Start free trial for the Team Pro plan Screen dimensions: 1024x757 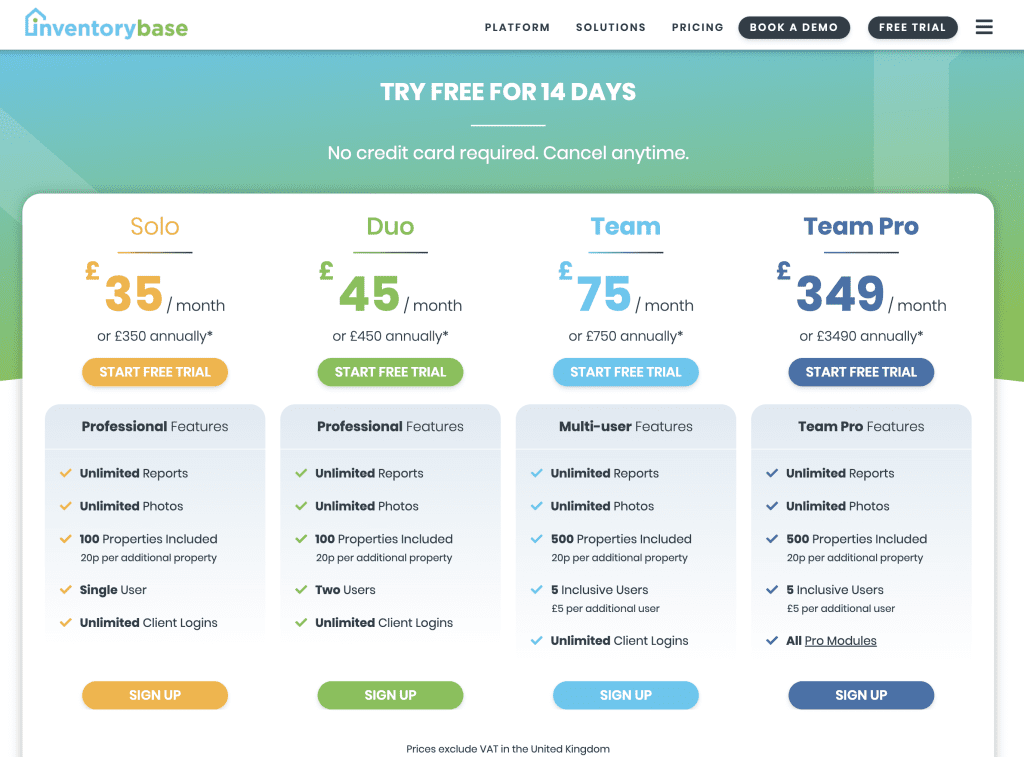[861, 371]
